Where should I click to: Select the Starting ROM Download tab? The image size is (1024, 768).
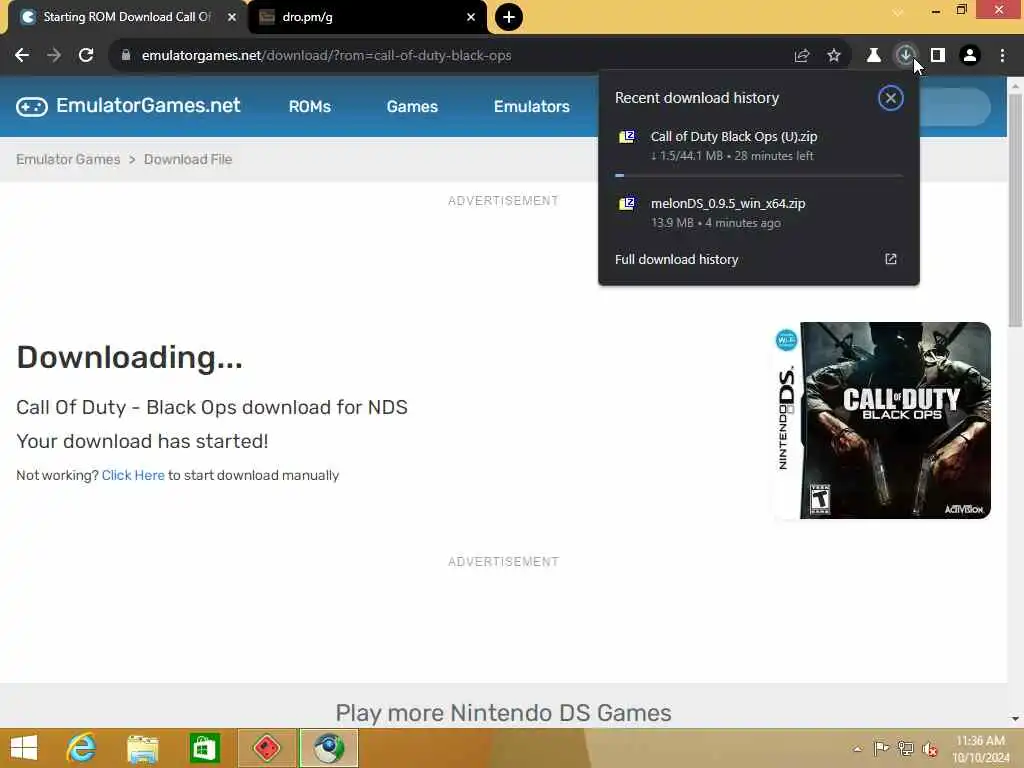127,17
